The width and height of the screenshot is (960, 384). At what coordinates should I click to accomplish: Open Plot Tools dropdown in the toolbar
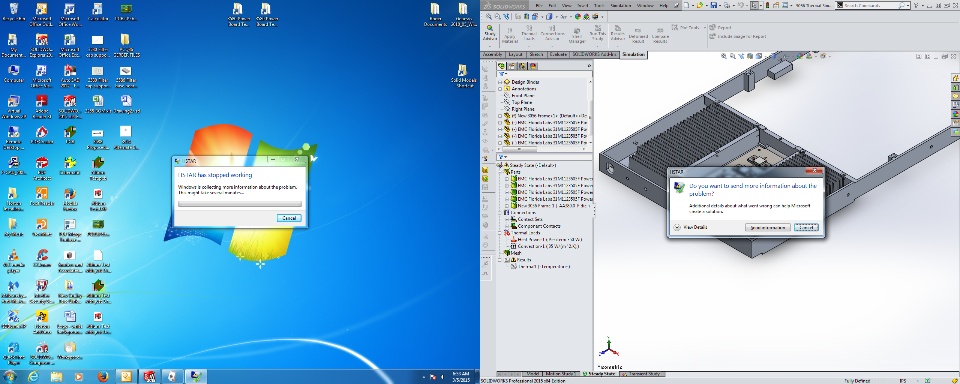689,28
